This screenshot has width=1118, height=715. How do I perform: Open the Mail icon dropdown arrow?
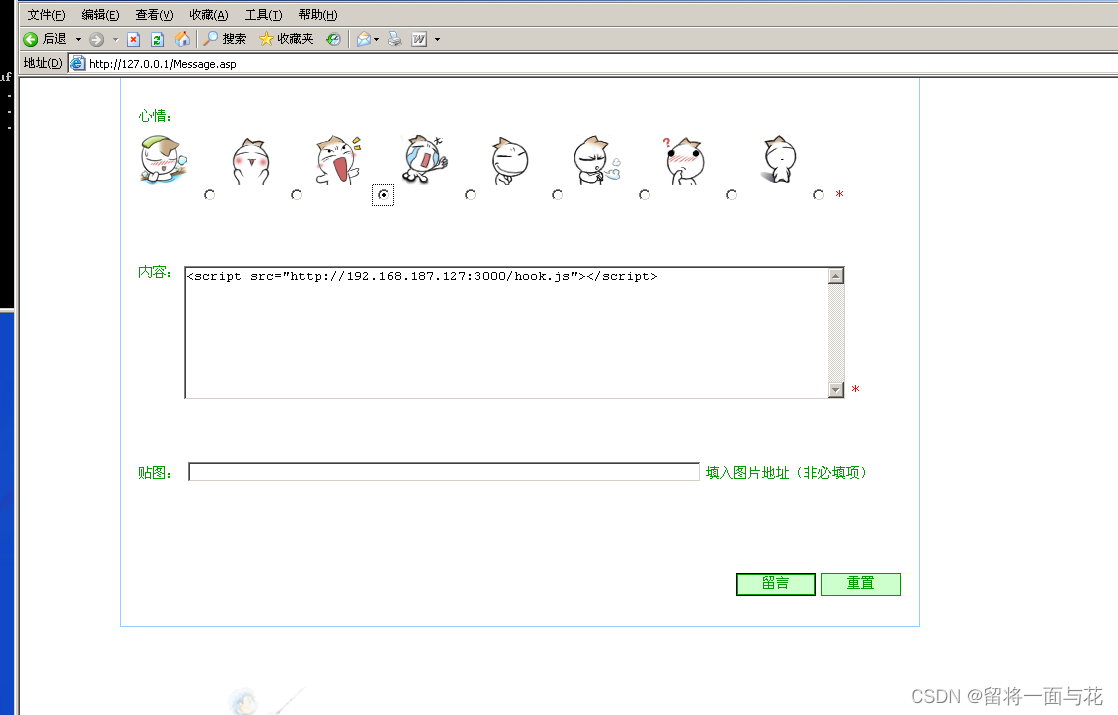[377, 39]
